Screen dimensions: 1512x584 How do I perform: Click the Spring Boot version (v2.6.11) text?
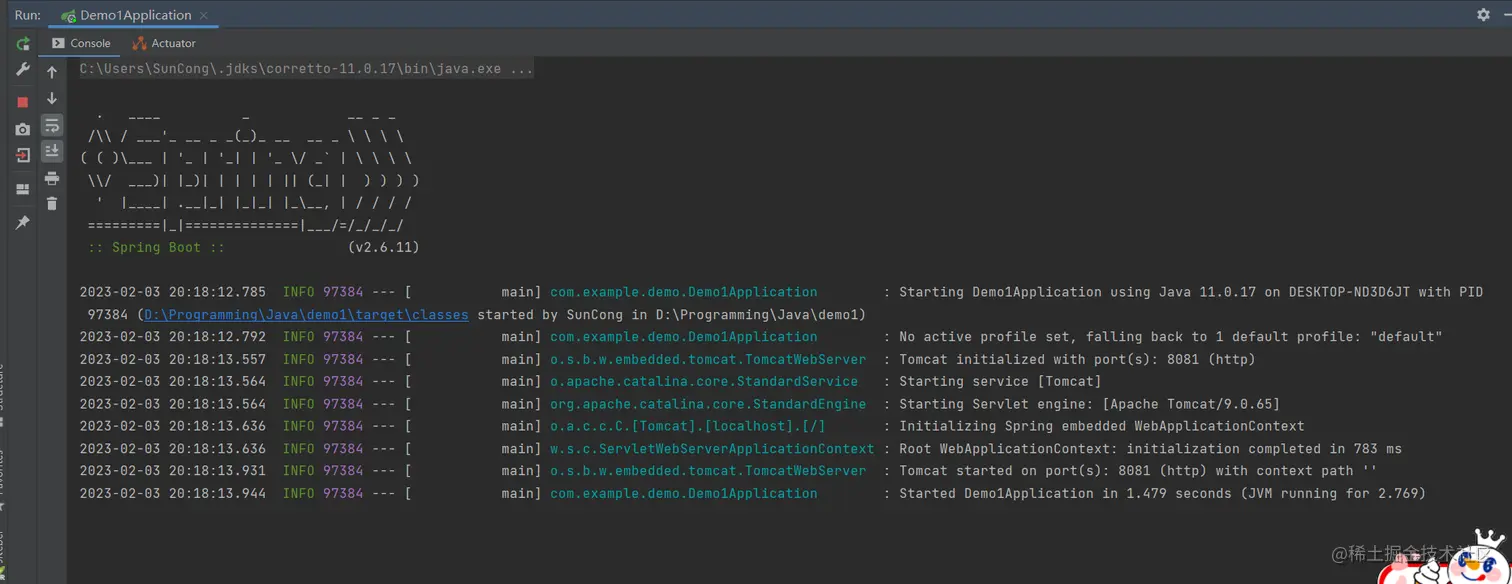click(x=384, y=247)
